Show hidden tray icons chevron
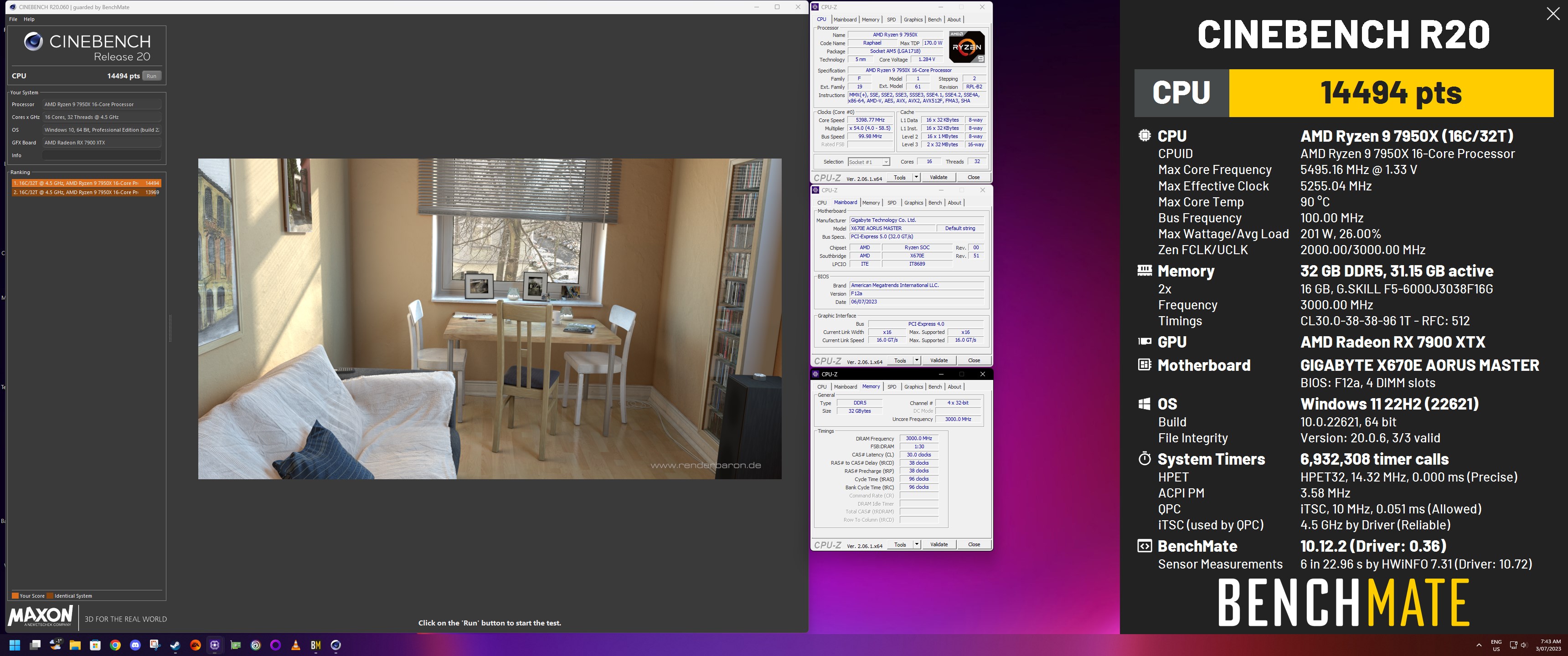 (1479, 645)
